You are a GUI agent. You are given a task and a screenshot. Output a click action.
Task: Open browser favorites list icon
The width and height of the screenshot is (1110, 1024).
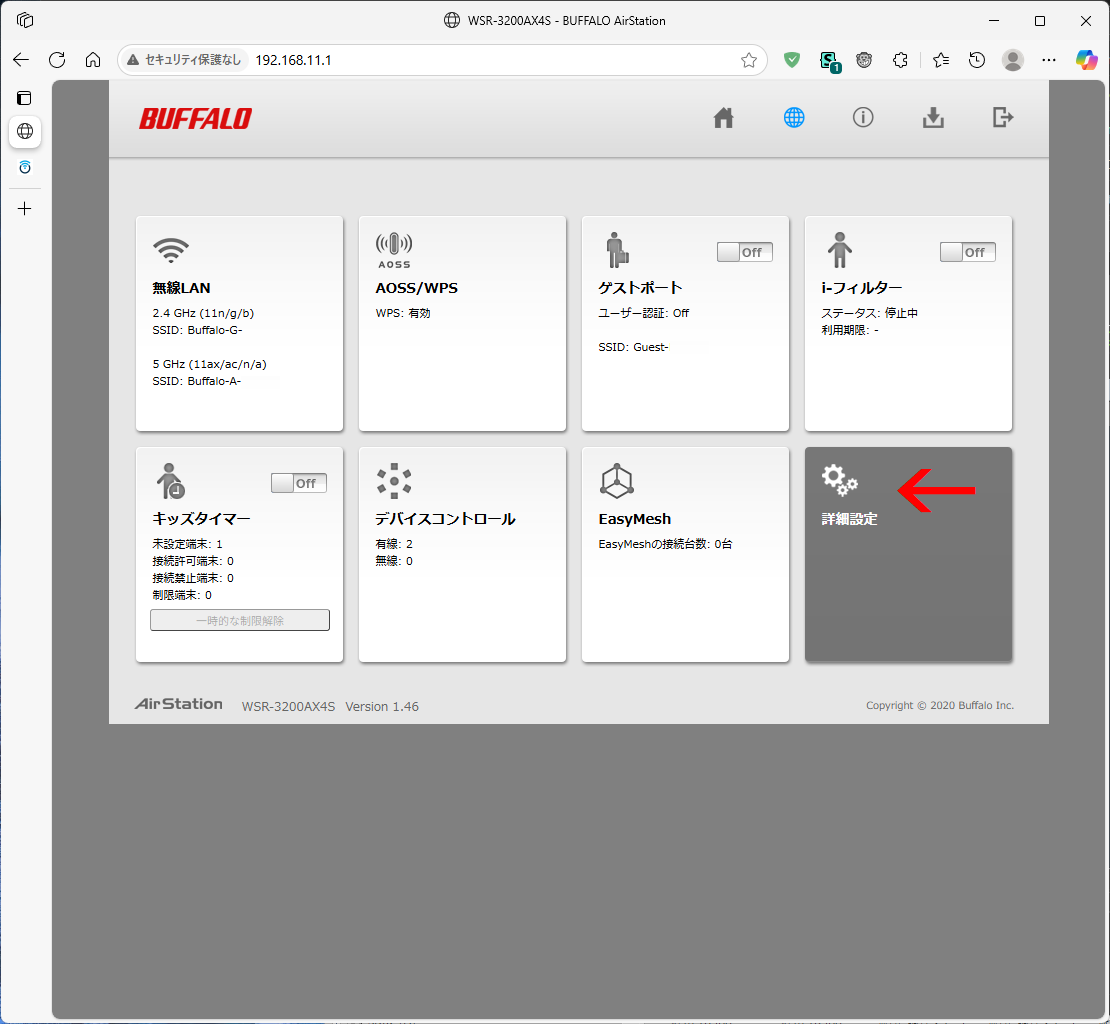pos(941,60)
